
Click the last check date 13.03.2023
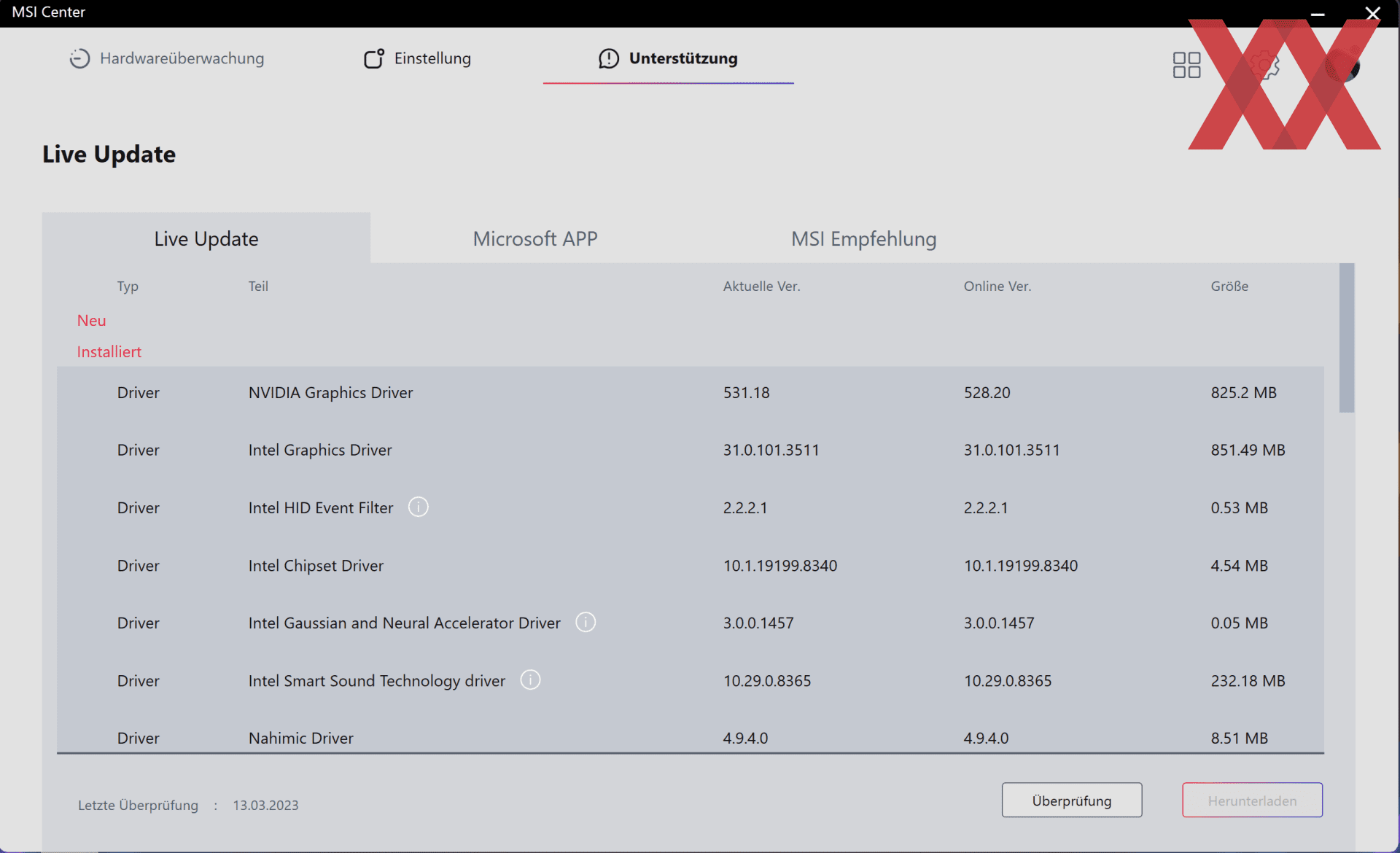tap(266, 806)
